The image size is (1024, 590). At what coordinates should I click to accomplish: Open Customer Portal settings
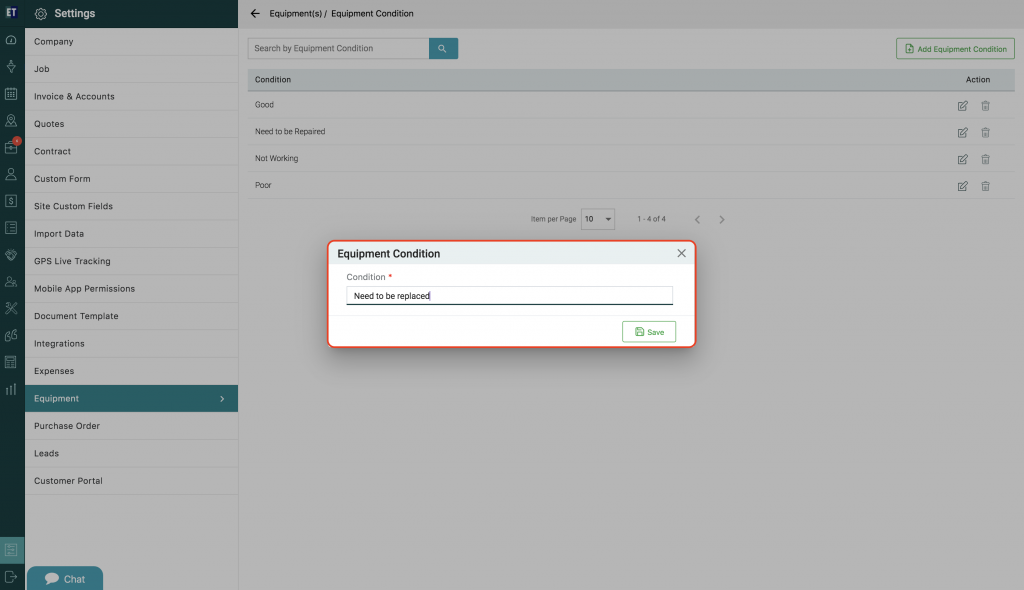131,480
